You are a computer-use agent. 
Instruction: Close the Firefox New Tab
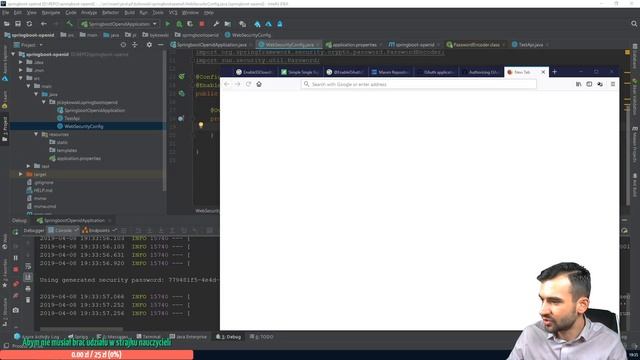tap(543, 72)
